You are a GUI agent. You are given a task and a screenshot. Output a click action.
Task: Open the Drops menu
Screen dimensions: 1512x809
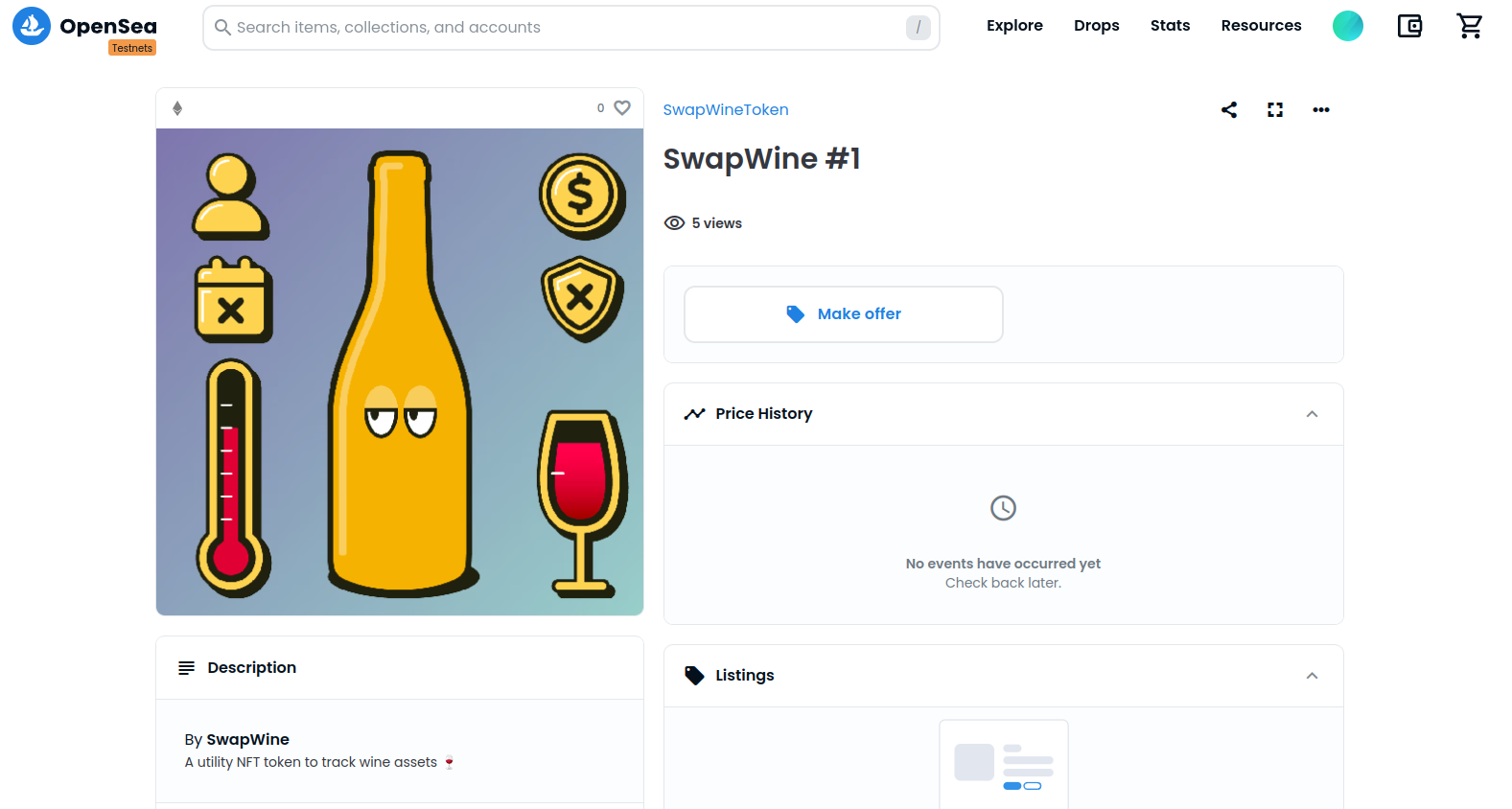[x=1096, y=26]
